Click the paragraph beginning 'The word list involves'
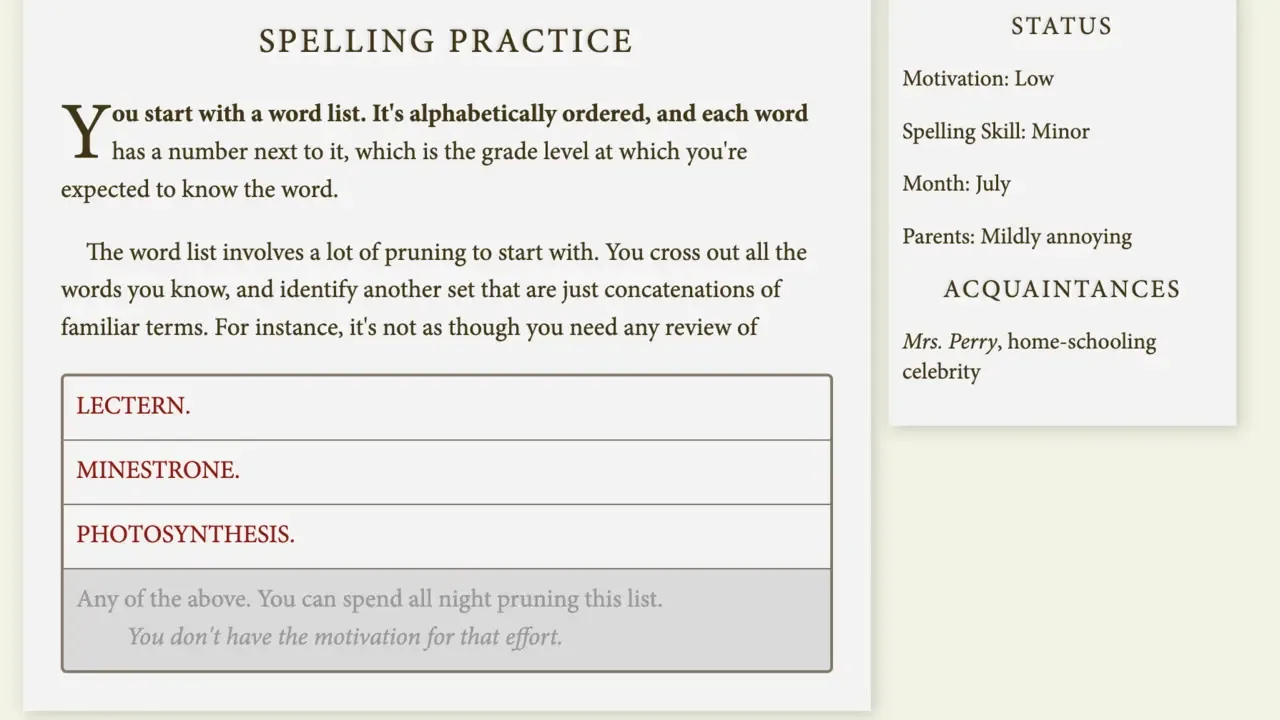Viewport: 1280px width, 720px height. [434, 290]
